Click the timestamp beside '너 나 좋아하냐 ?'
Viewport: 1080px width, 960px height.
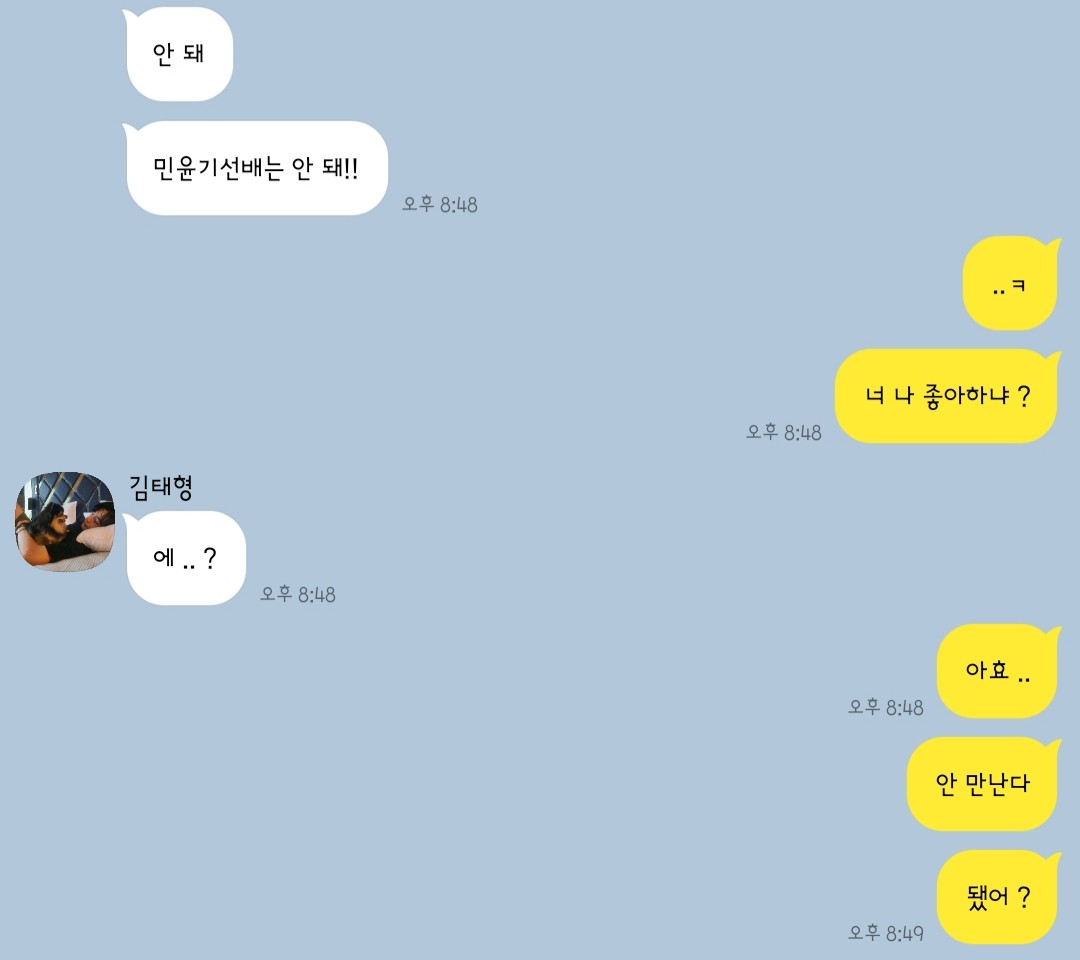(784, 432)
